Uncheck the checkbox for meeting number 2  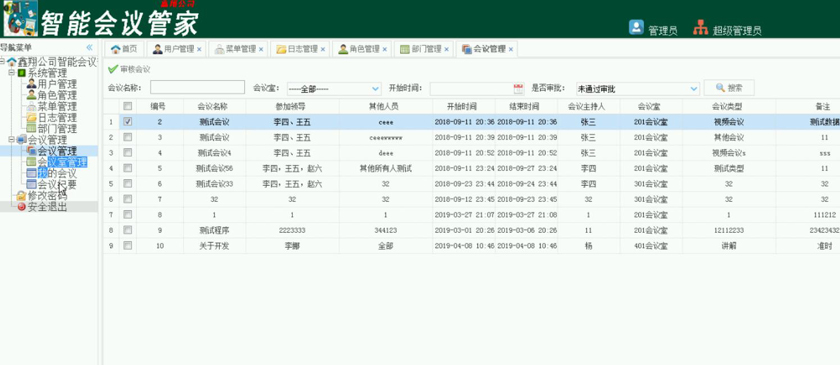tap(128, 122)
